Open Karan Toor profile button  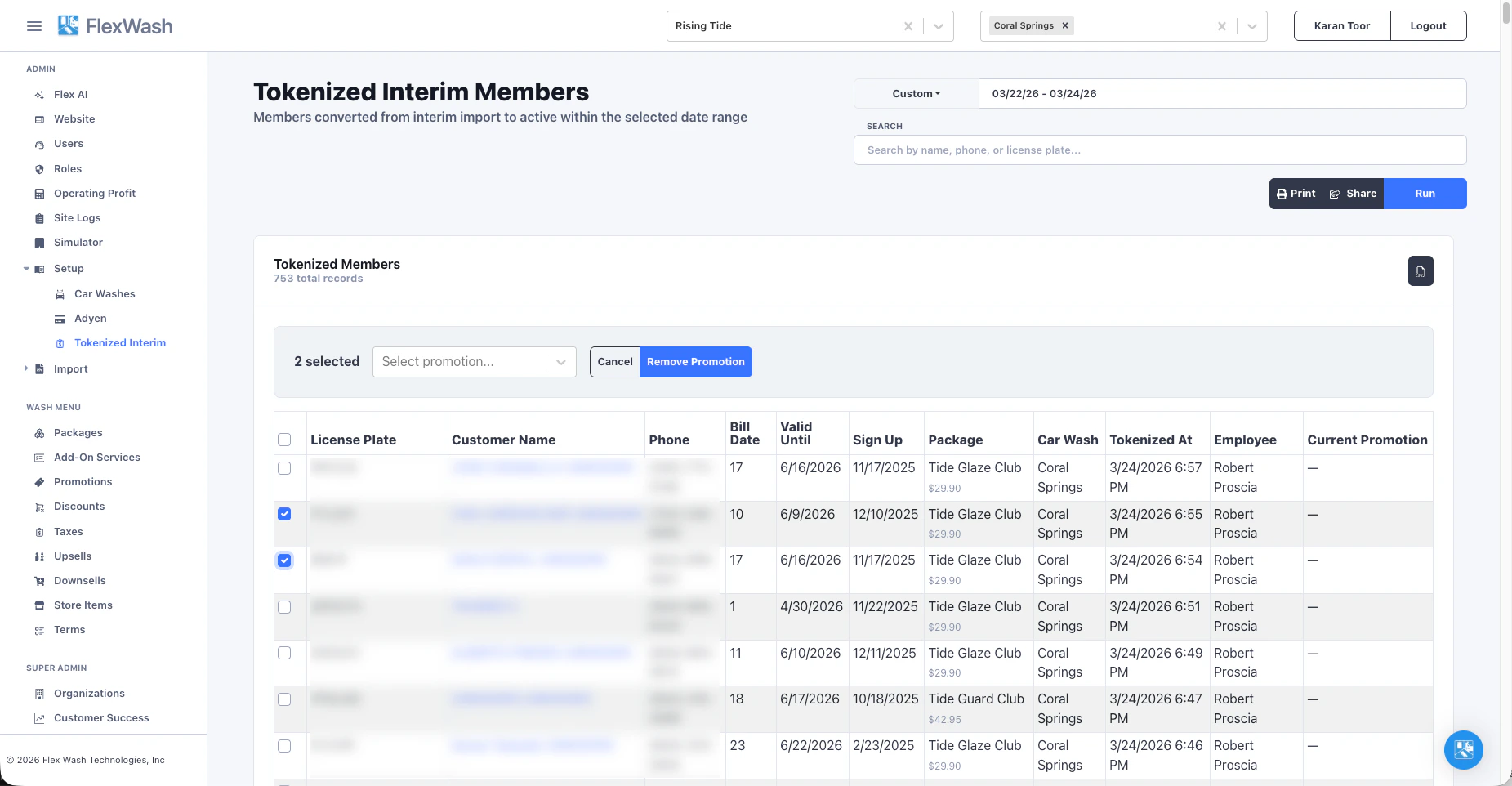coord(1342,26)
